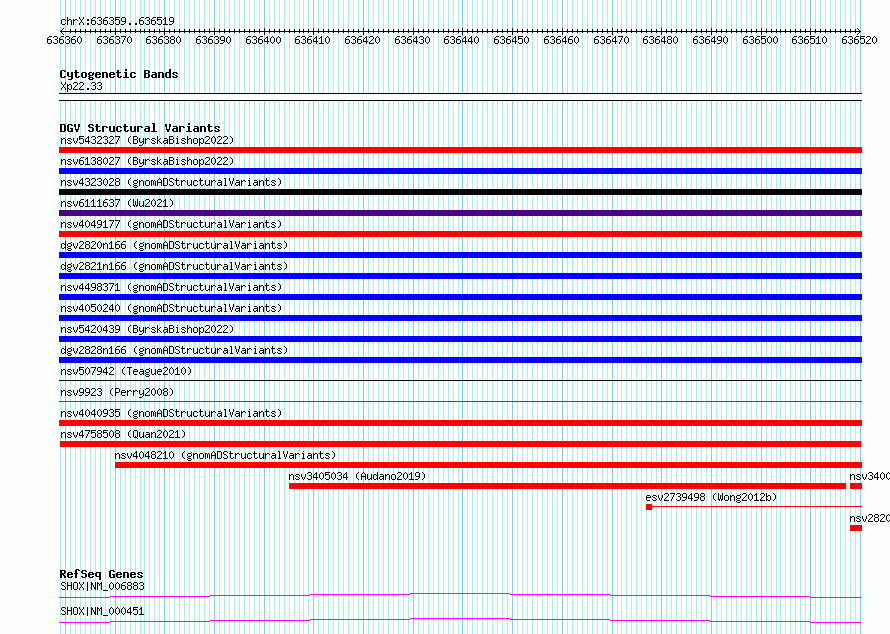Open variant esv2739498 (Wong2012b) label
Screen dimensions: 890x634
(711, 497)
